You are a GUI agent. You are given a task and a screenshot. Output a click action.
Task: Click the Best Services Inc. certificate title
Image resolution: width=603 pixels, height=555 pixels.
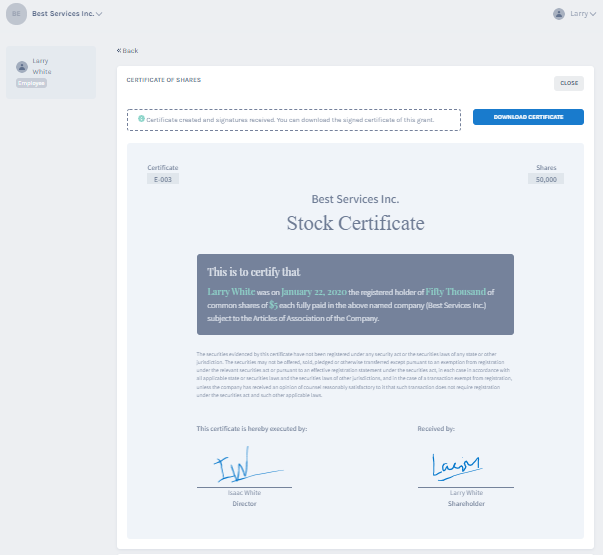(x=355, y=199)
